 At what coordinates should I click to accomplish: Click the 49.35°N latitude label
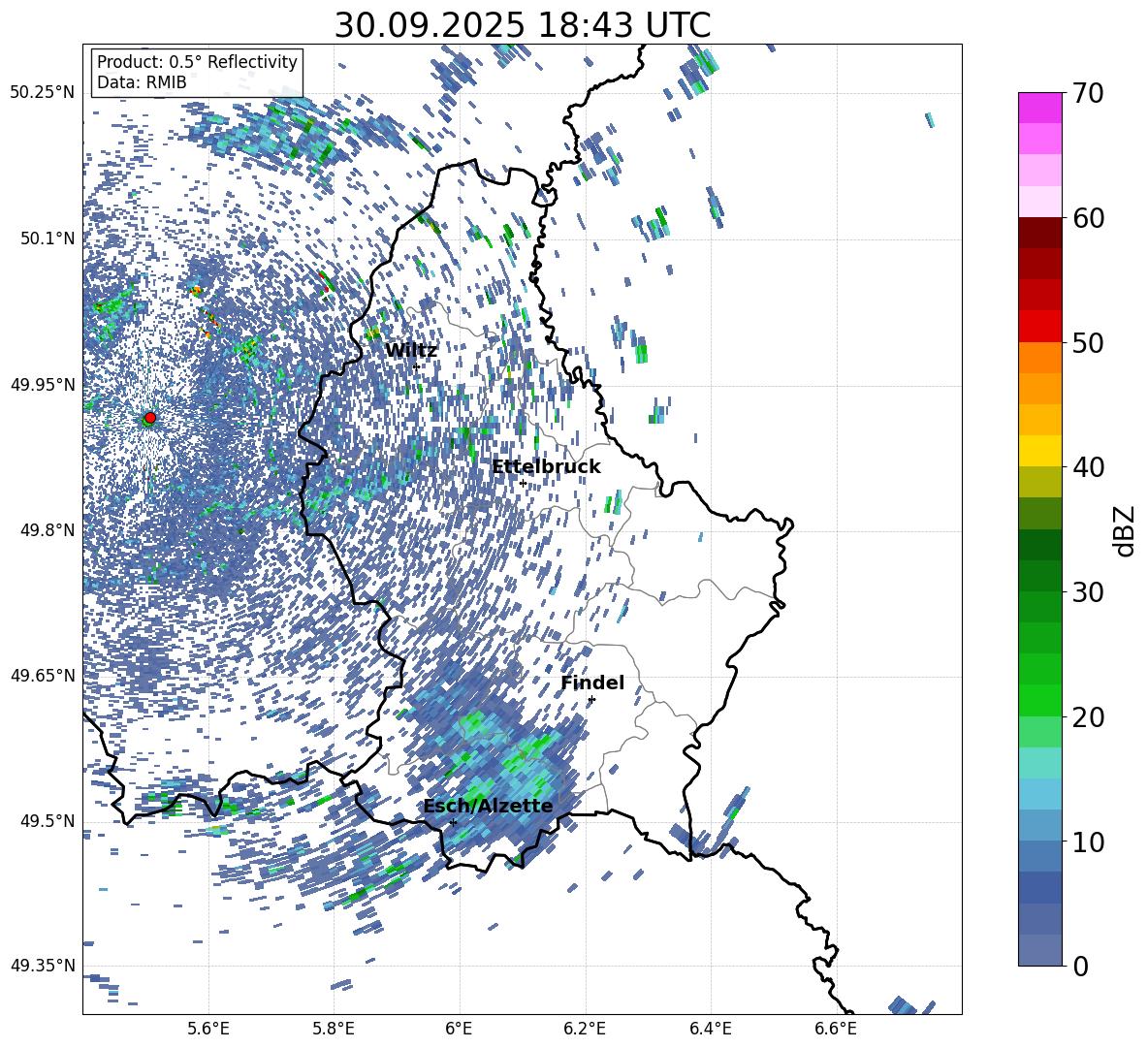point(43,966)
